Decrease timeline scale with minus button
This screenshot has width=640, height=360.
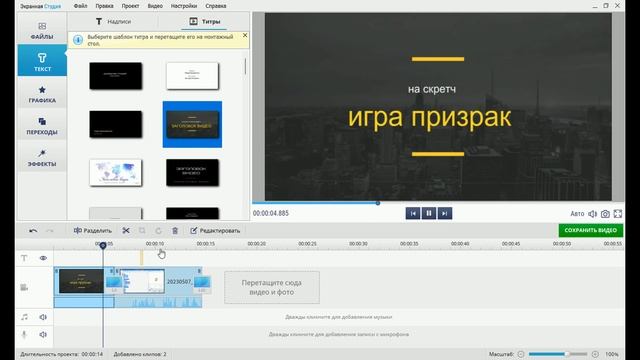521,354
